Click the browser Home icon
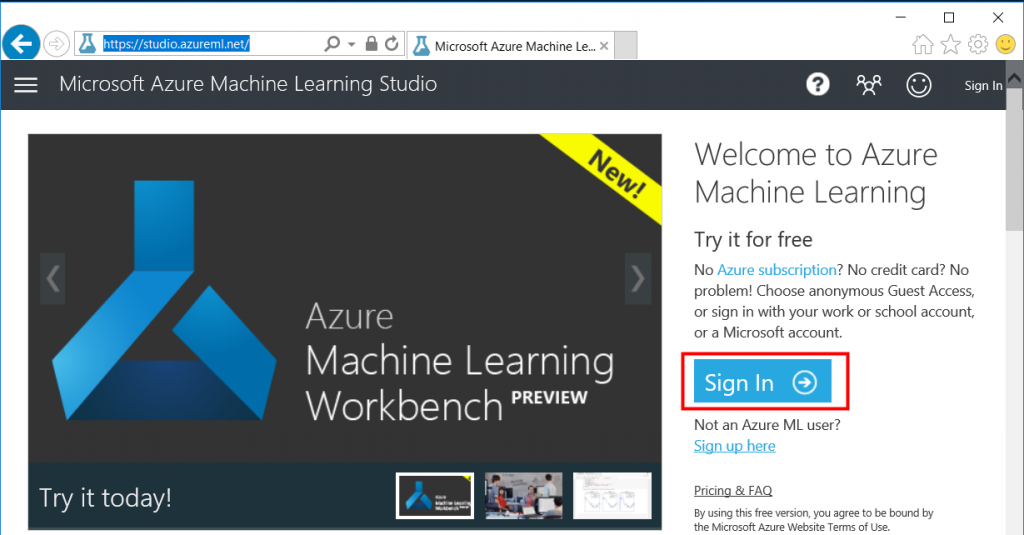 (x=923, y=44)
